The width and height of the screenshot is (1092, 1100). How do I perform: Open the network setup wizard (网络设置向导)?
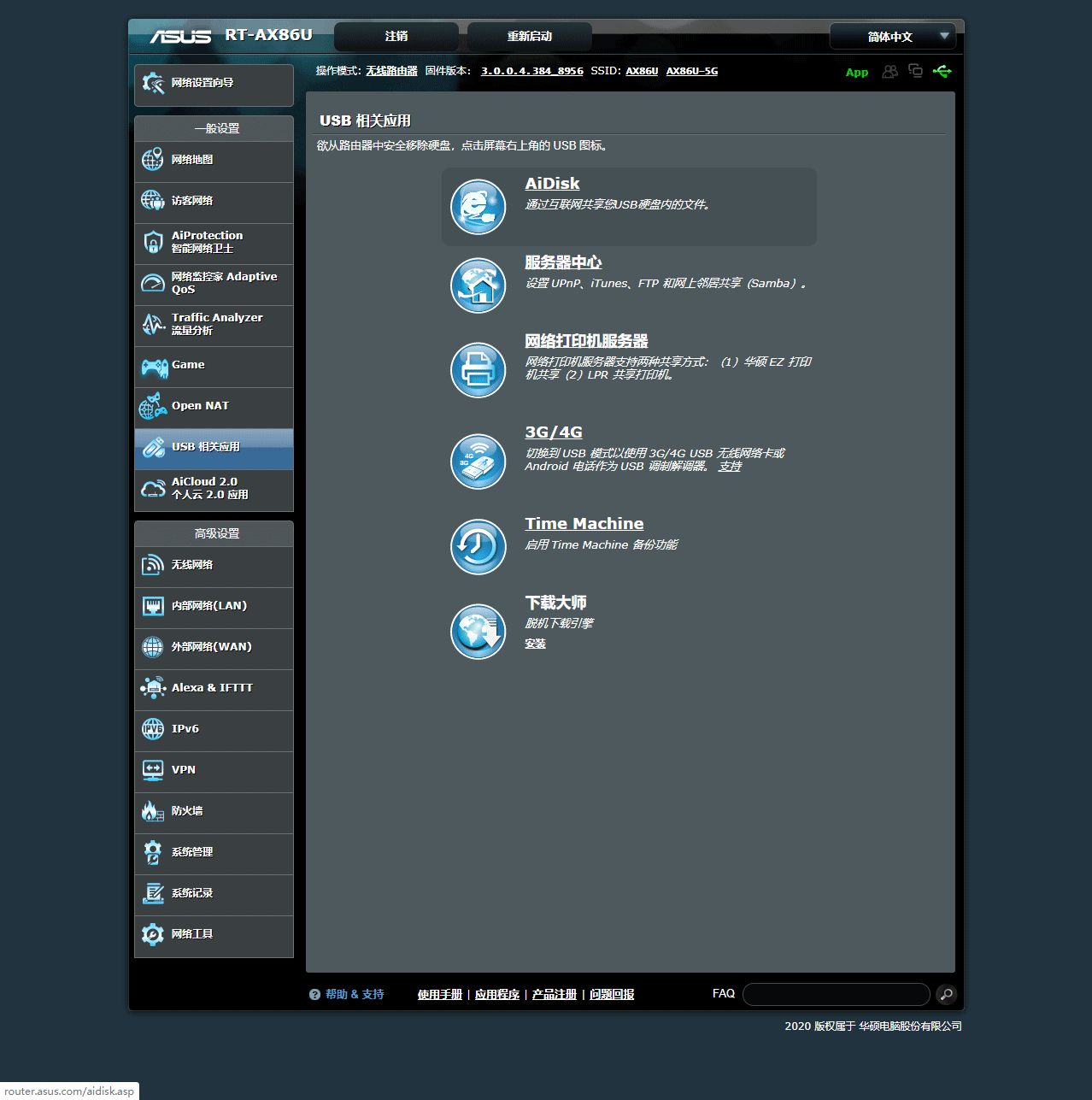(x=214, y=84)
